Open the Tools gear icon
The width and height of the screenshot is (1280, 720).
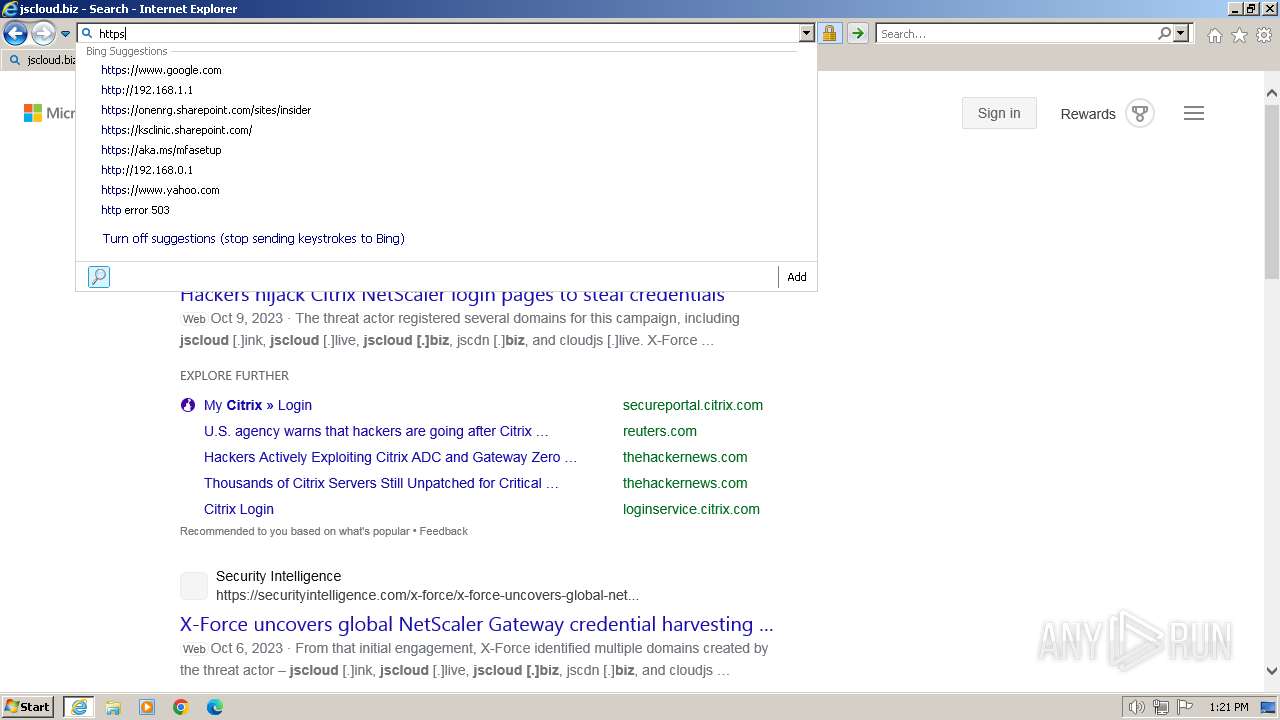tap(1264, 35)
